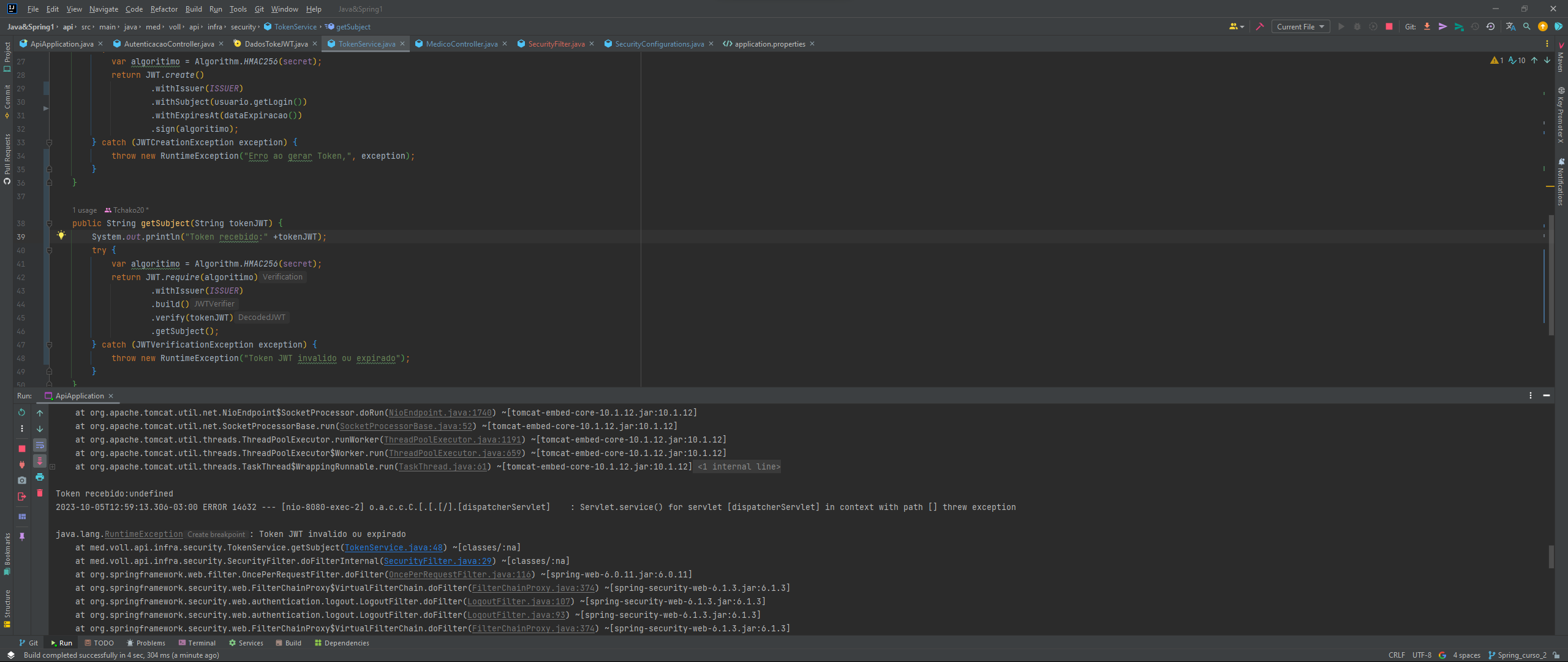The width and height of the screenshot is (1568, 662).
Task: Open TokenService.java:48 stack trace link
Action: [393, 547]
